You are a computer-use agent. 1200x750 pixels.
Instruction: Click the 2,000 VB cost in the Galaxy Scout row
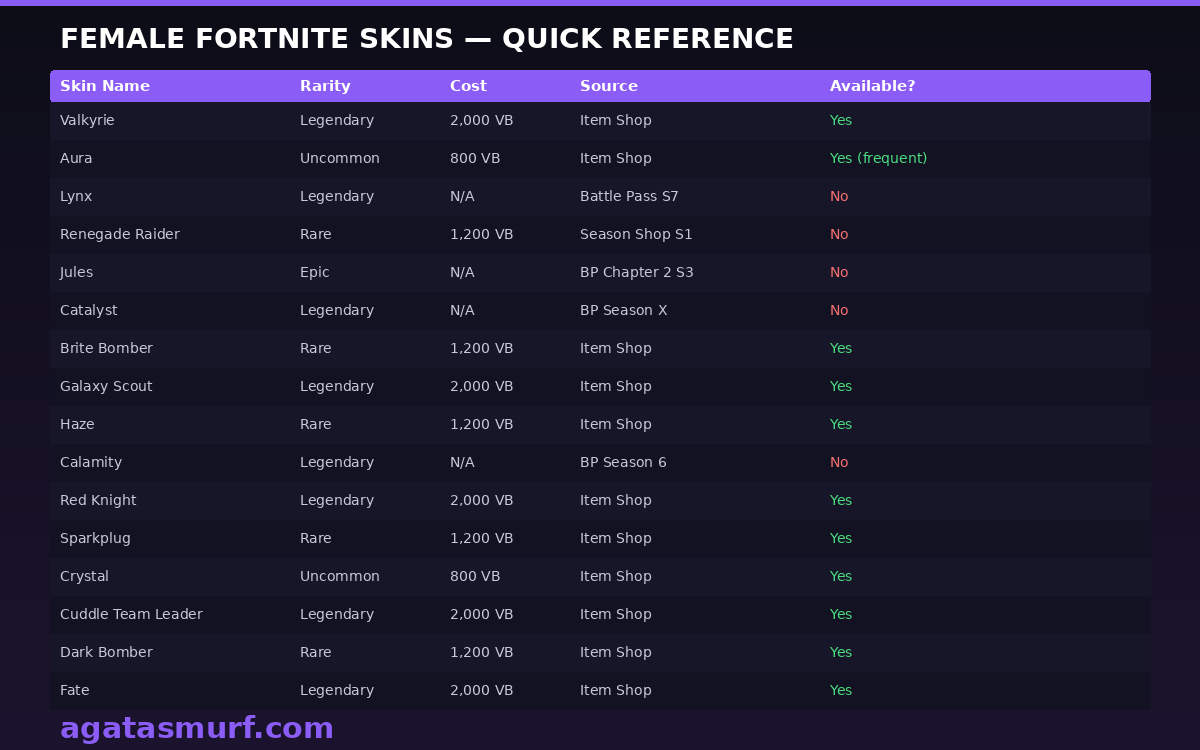pyautogui.click(x=482, y=386)
